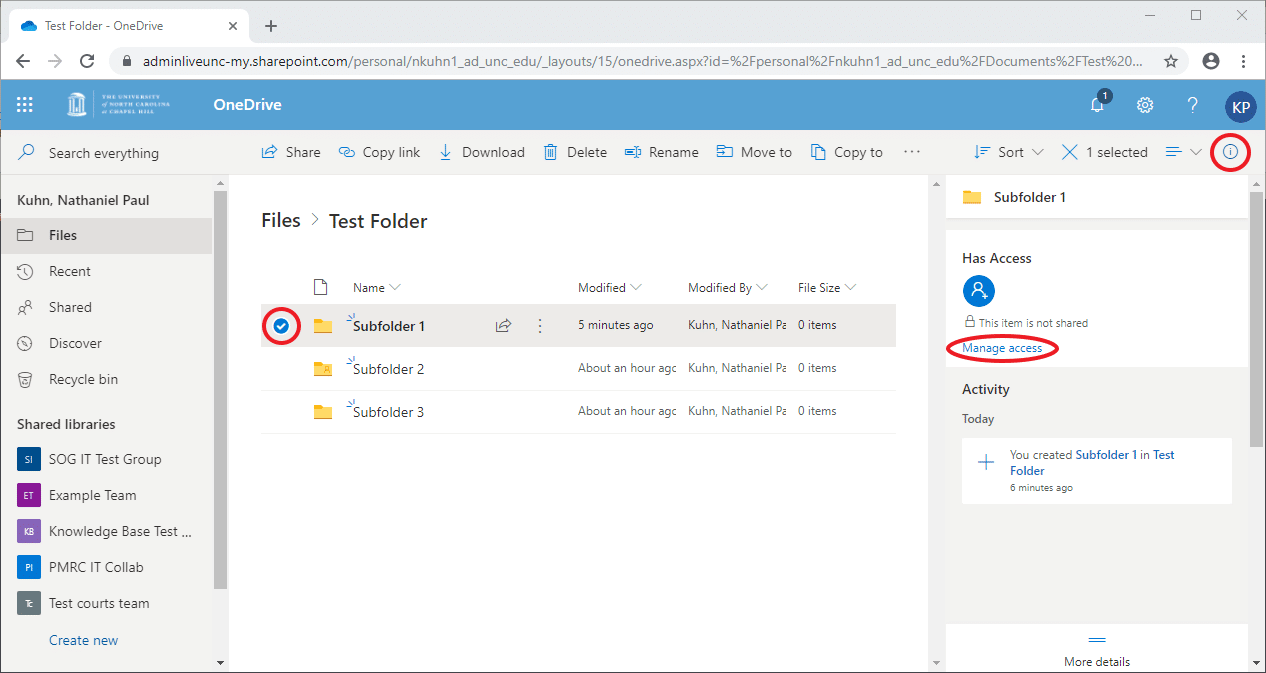Click the Manage access link
Image resolution: width=1266 pixels, height=673 pixels.
point(1002,348)
